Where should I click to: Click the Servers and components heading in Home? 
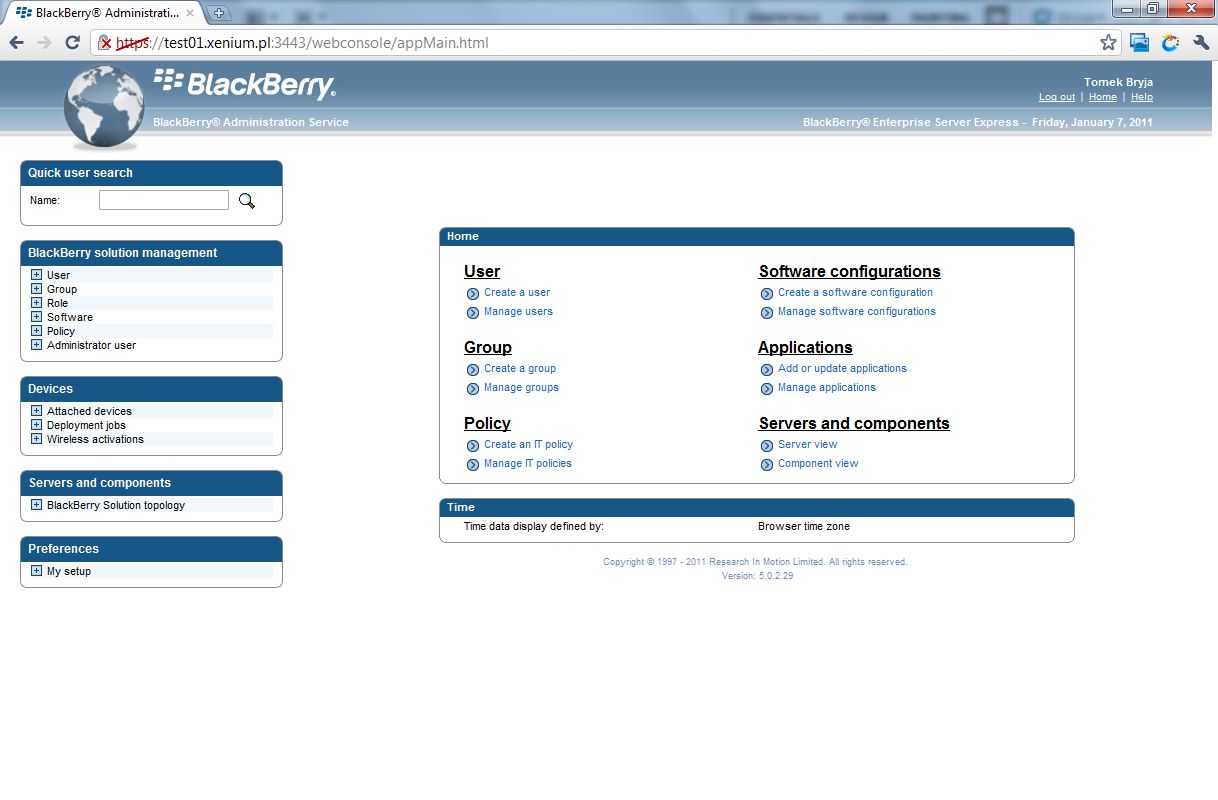[x=854, y=424]
